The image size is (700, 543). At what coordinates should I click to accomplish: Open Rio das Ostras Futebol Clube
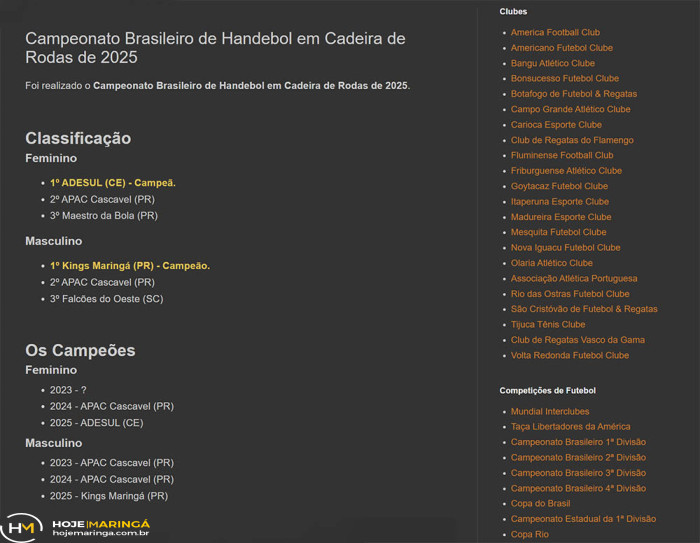(x=570, y=293)
